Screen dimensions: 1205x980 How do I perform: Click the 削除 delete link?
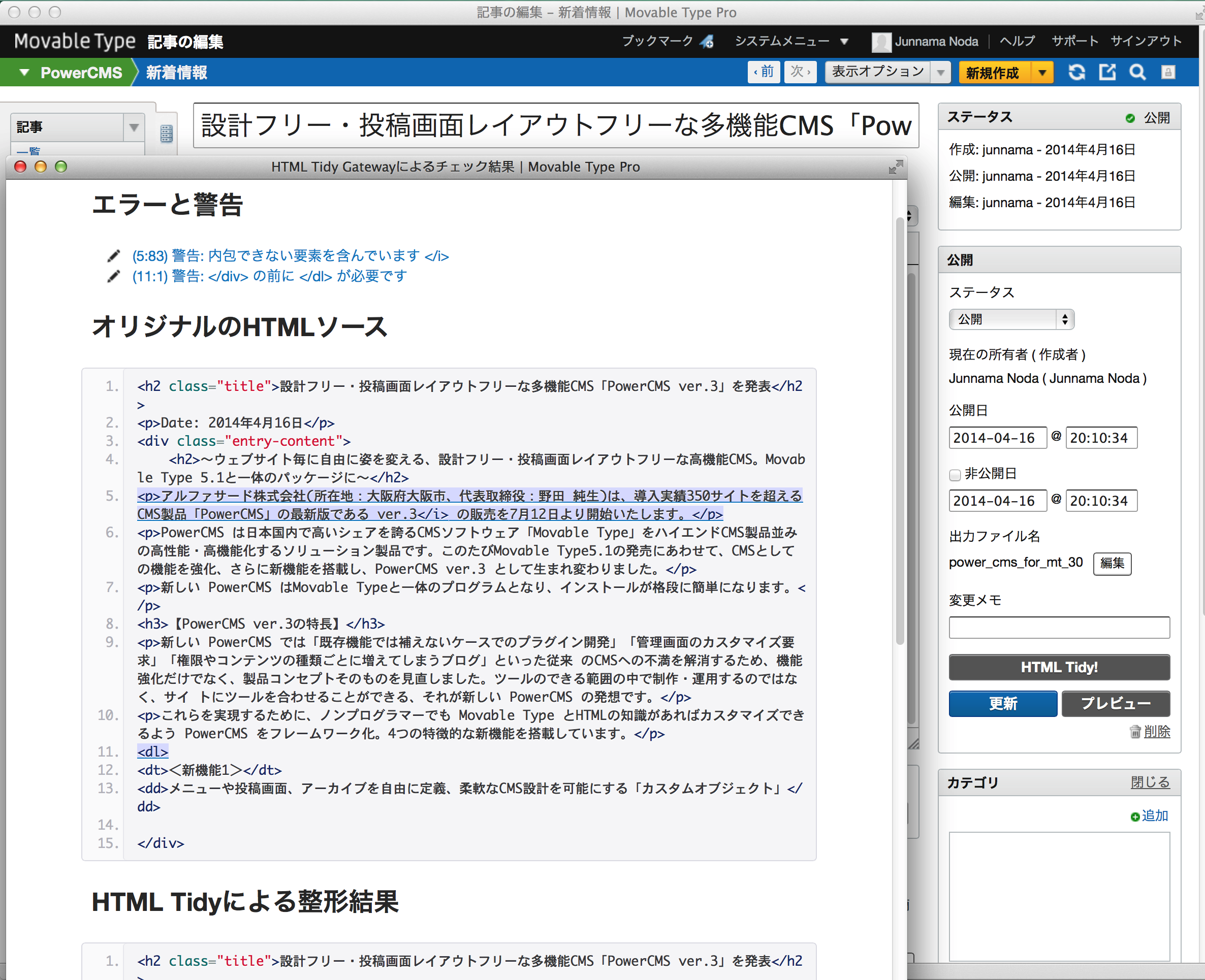pos(1156,732)
